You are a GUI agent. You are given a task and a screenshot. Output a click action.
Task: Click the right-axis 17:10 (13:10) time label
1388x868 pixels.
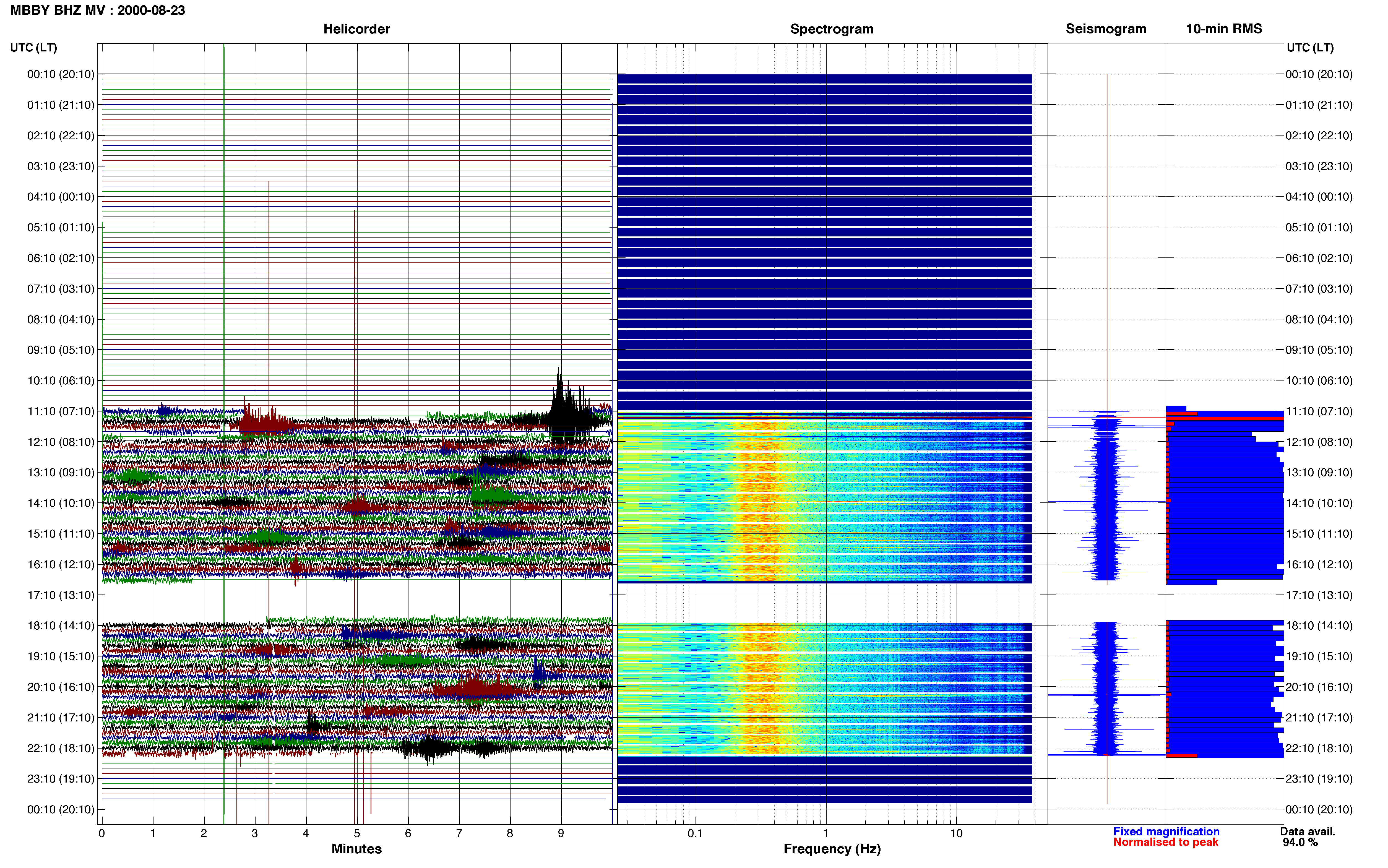1319,595
